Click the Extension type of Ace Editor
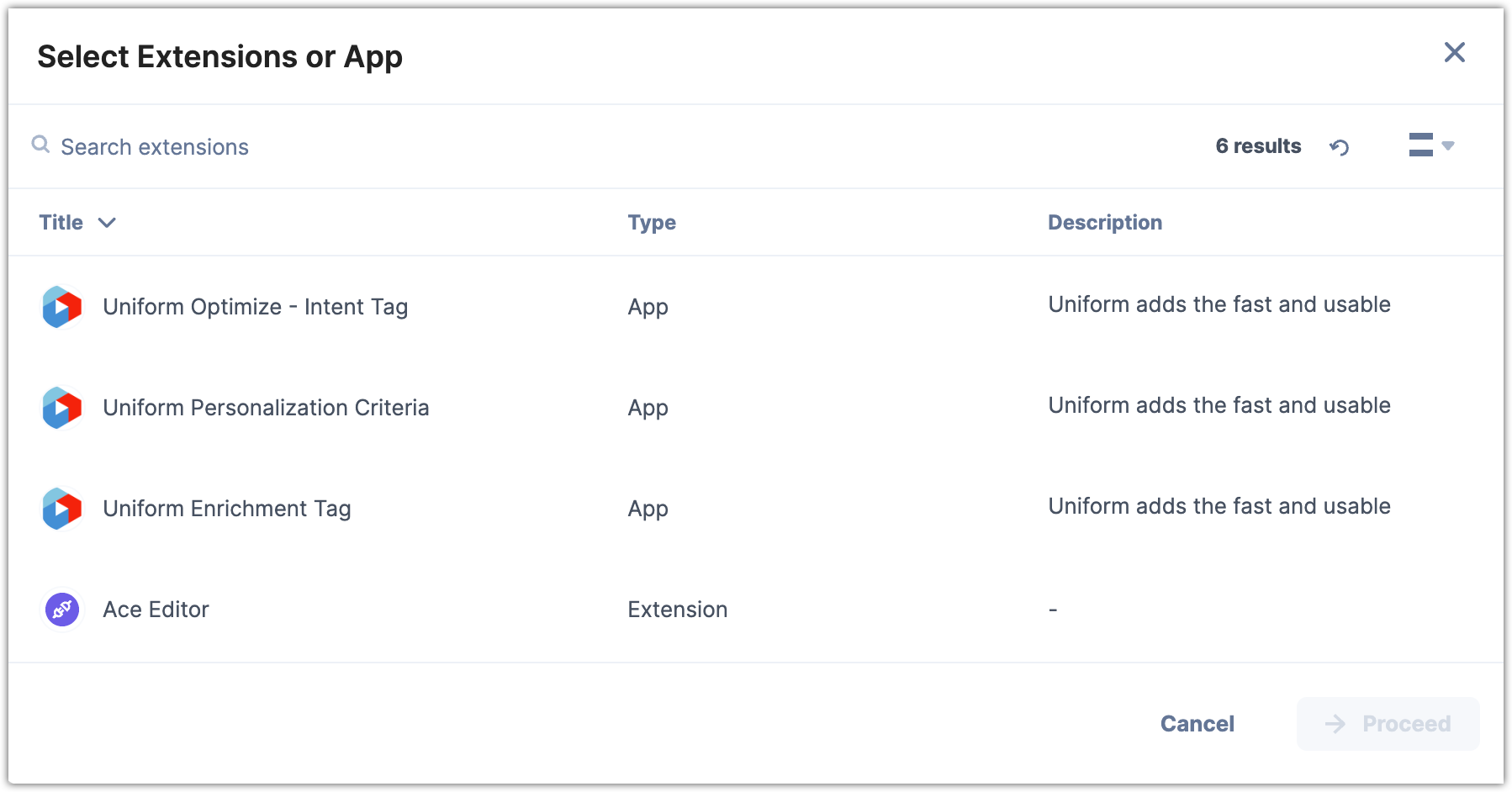The width and height of the screenshot is (1512, 792). (x=677, y=610)
